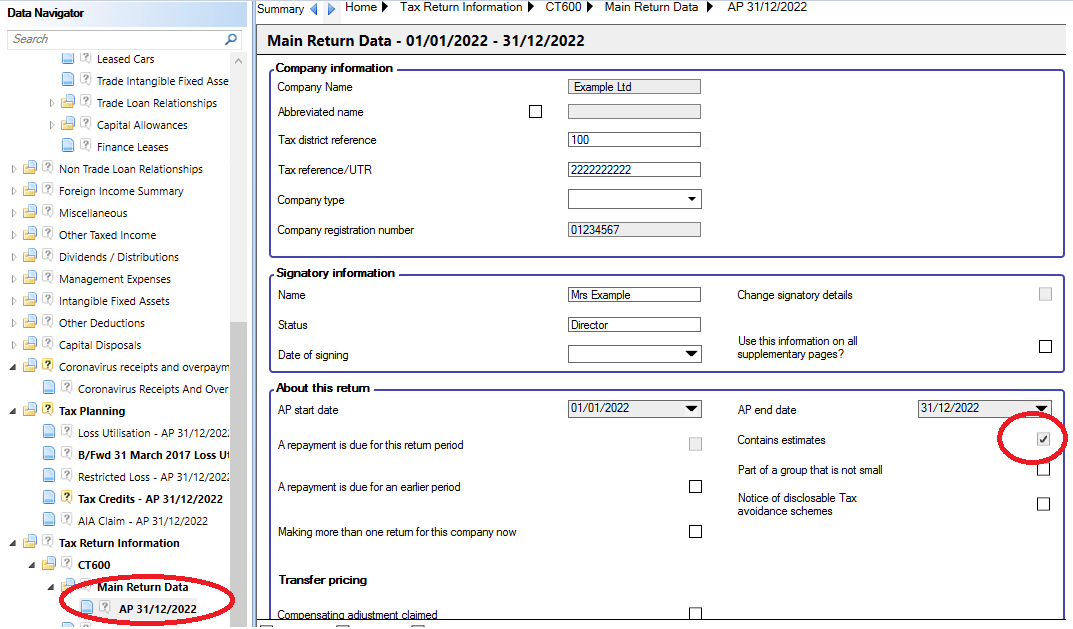Click the page icon of Leased Cars
1073x629 pixels.
68,58
